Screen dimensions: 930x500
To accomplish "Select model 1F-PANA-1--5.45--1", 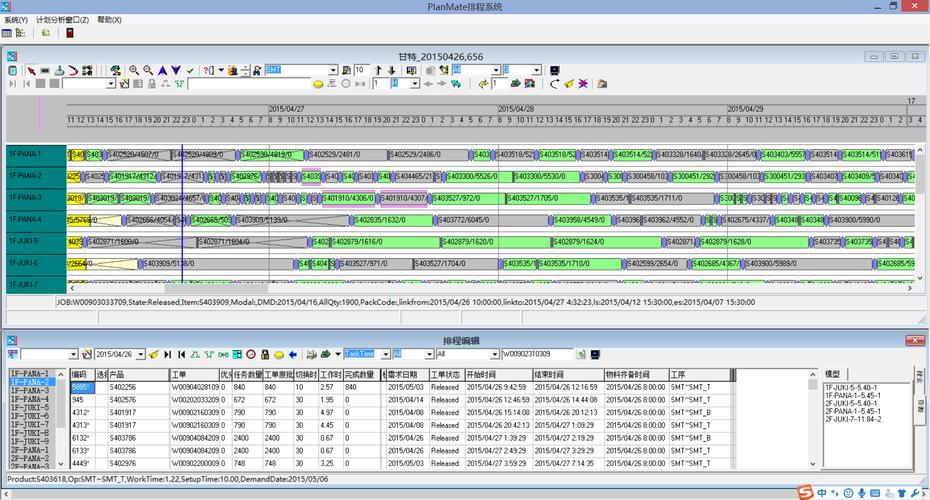I will (x=852, y=395).
